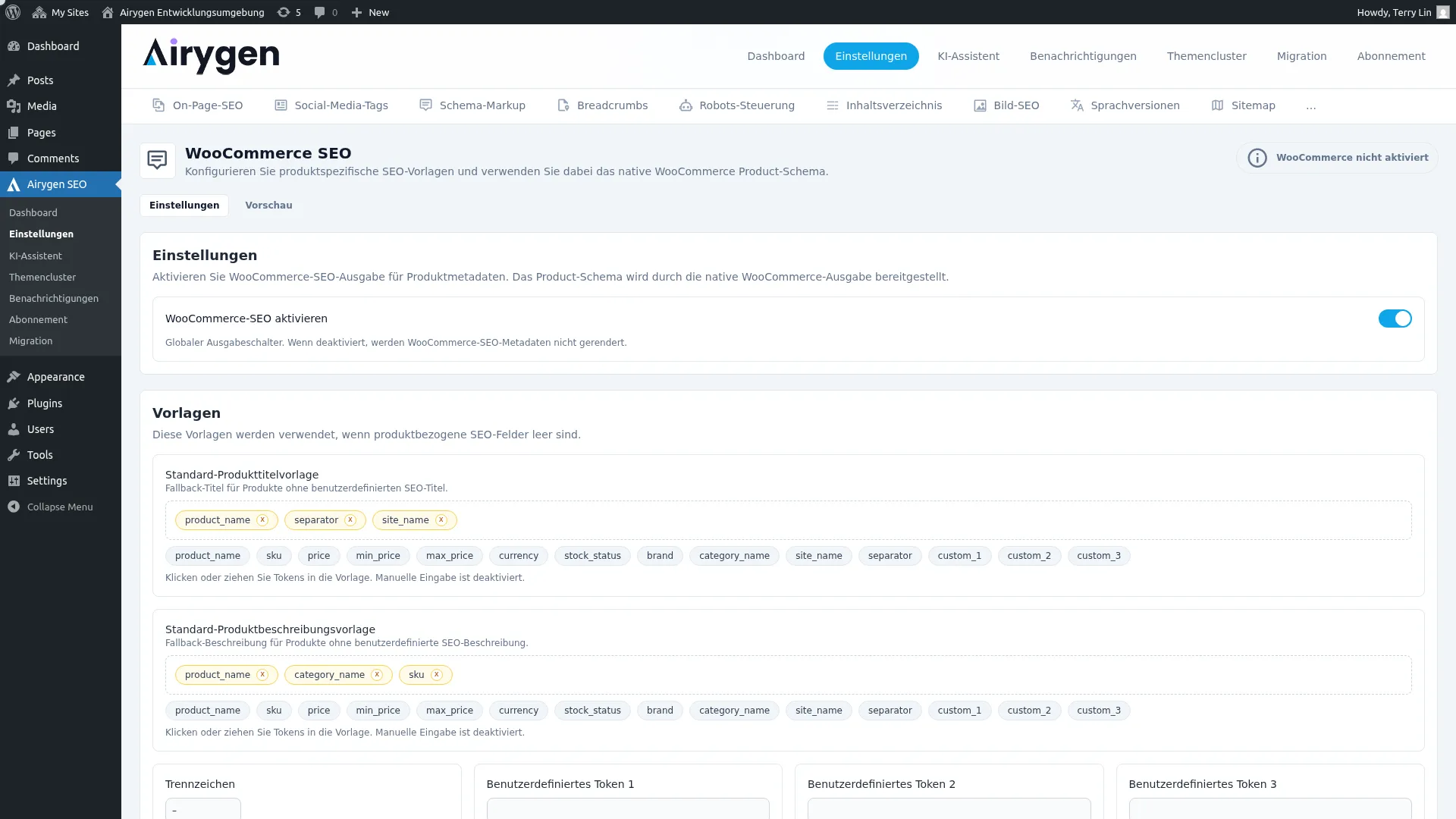Open Migration in top navigation

(1301, 56)
